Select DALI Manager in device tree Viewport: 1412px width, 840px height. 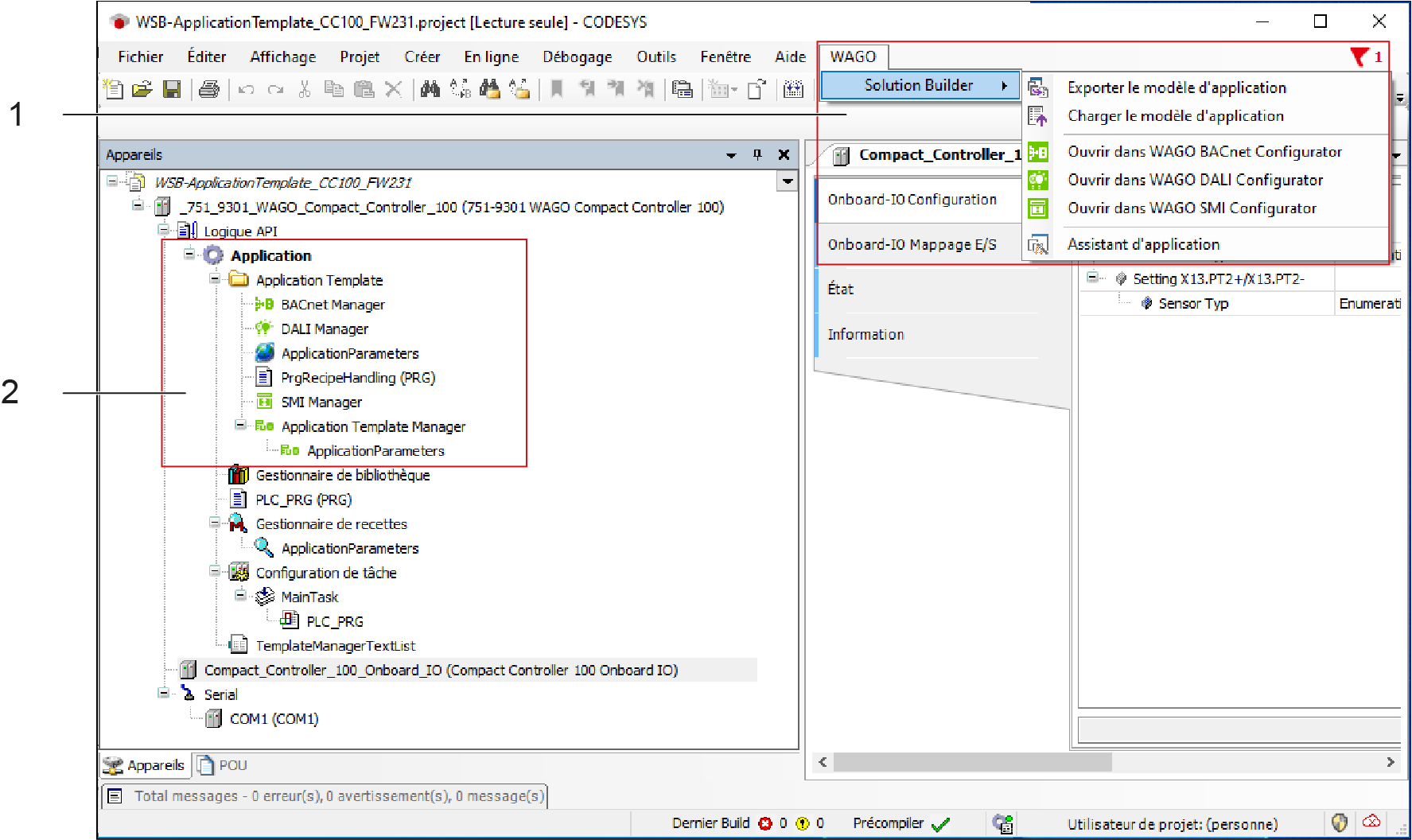(324, 329)
